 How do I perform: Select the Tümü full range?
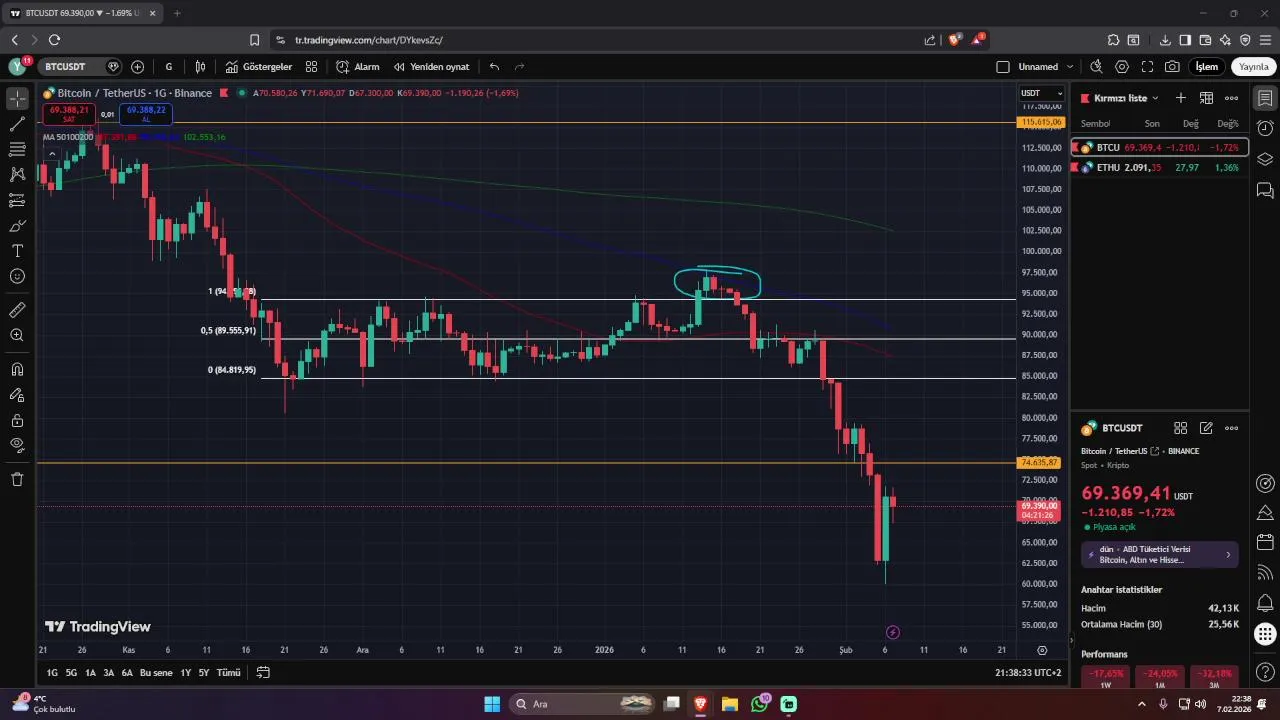(229, 673)
